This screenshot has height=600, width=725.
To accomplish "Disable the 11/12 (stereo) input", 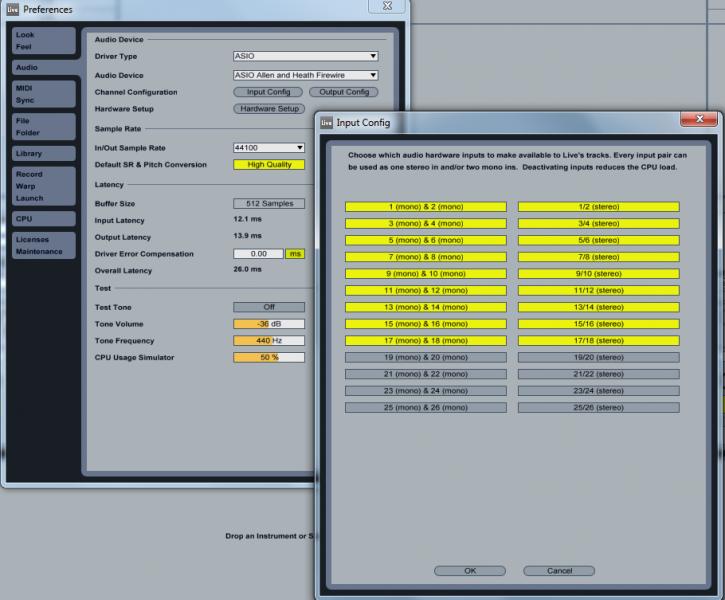I will coord(599,290).
